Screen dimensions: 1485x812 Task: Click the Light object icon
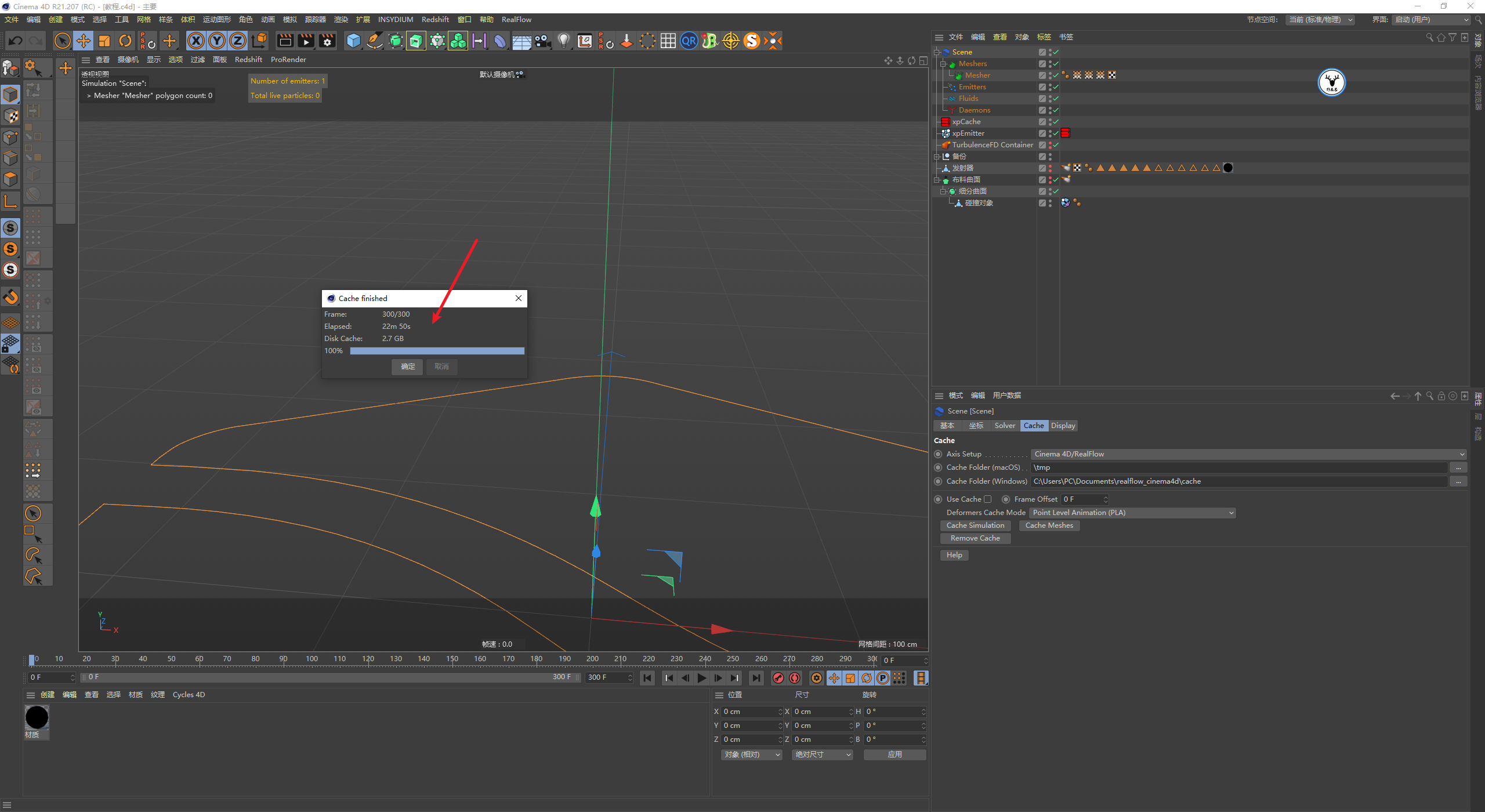(563, 41)
